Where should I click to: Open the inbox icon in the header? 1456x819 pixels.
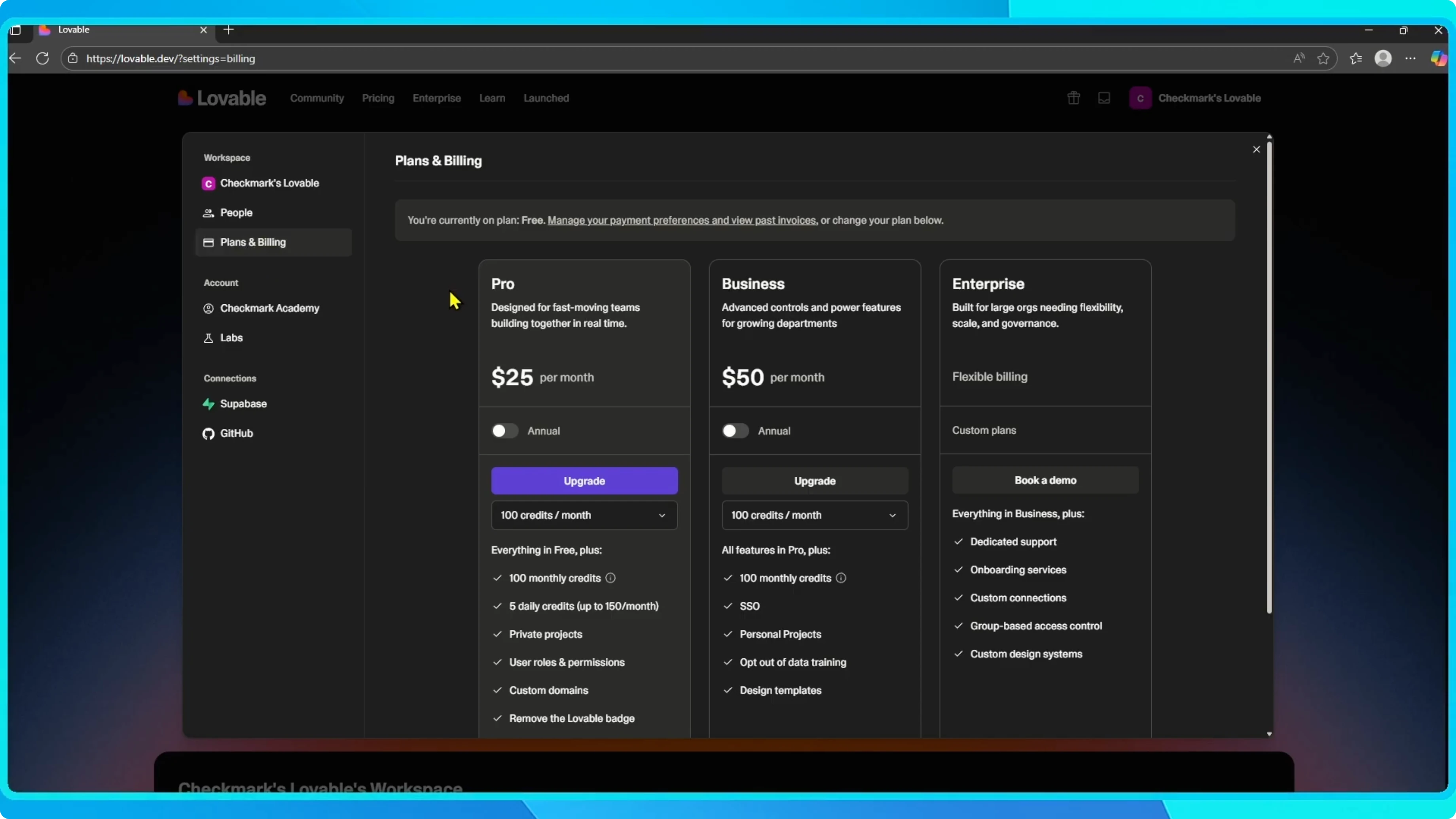1104,98
